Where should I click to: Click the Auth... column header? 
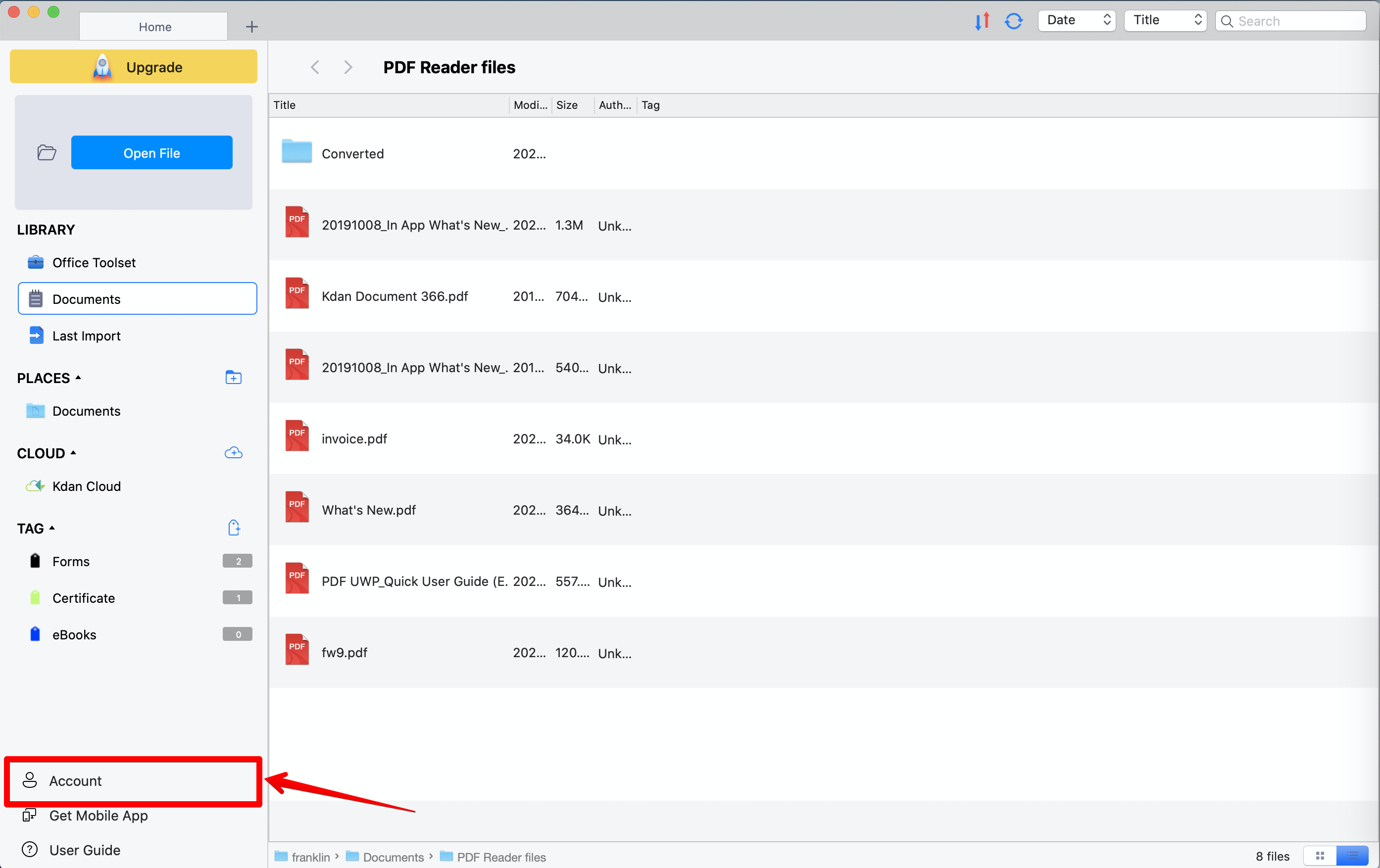click(x=615, y=105)
